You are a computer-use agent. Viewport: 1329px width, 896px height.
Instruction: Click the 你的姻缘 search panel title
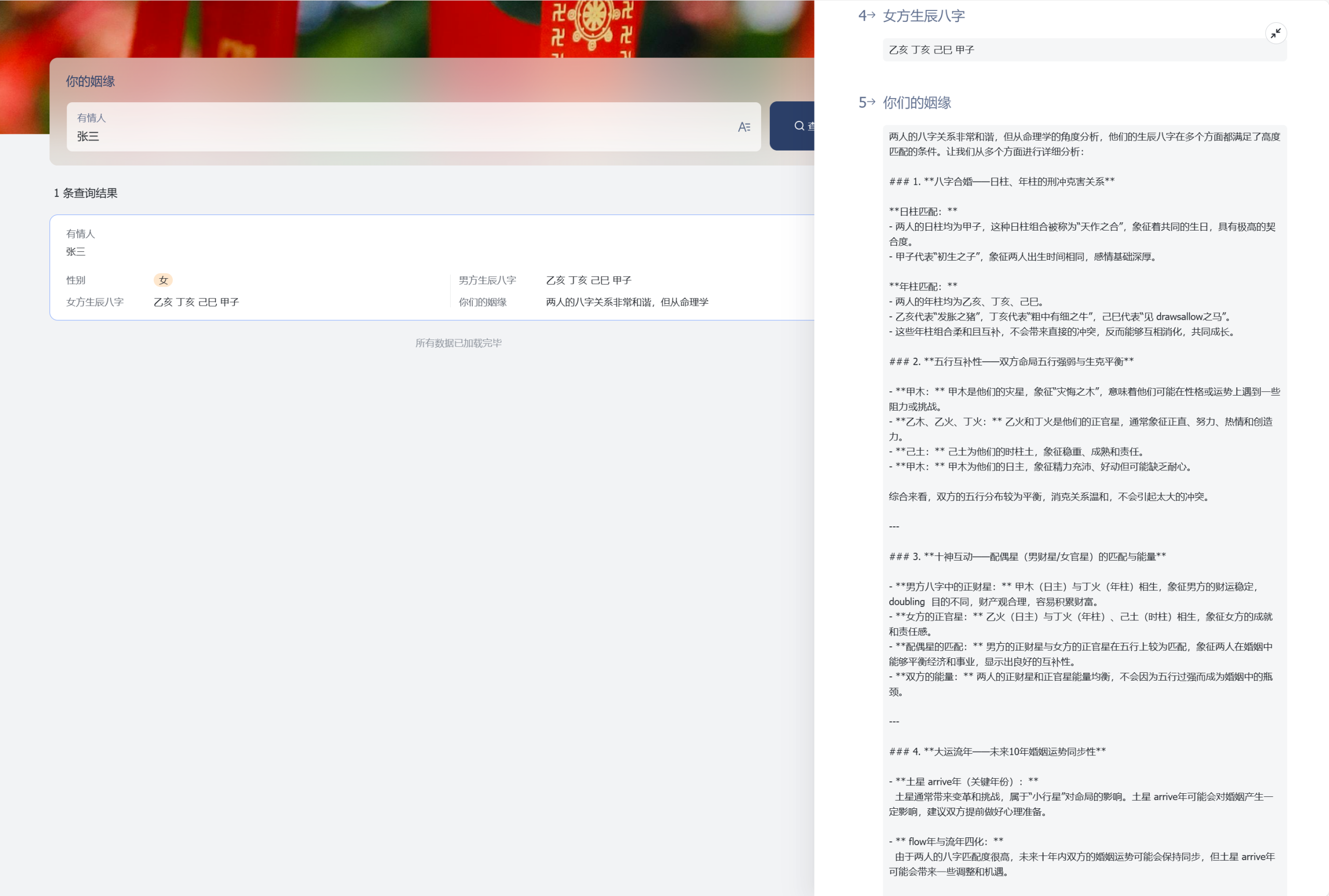click(x=90, y=81)
